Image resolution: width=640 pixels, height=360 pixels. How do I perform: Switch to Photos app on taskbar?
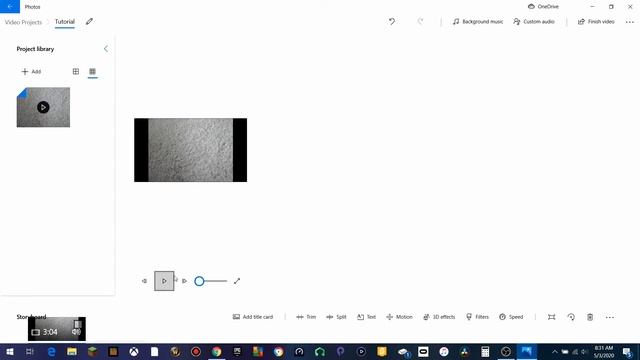[x=527, y=352]
